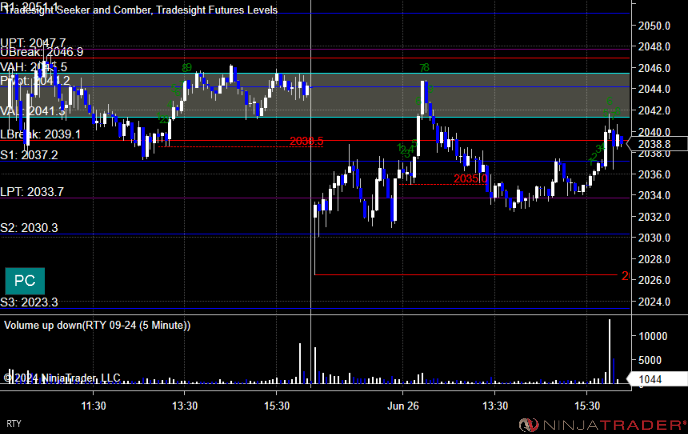Click the 10000 volume axis label
688x434 pixels.
point(653,337)
